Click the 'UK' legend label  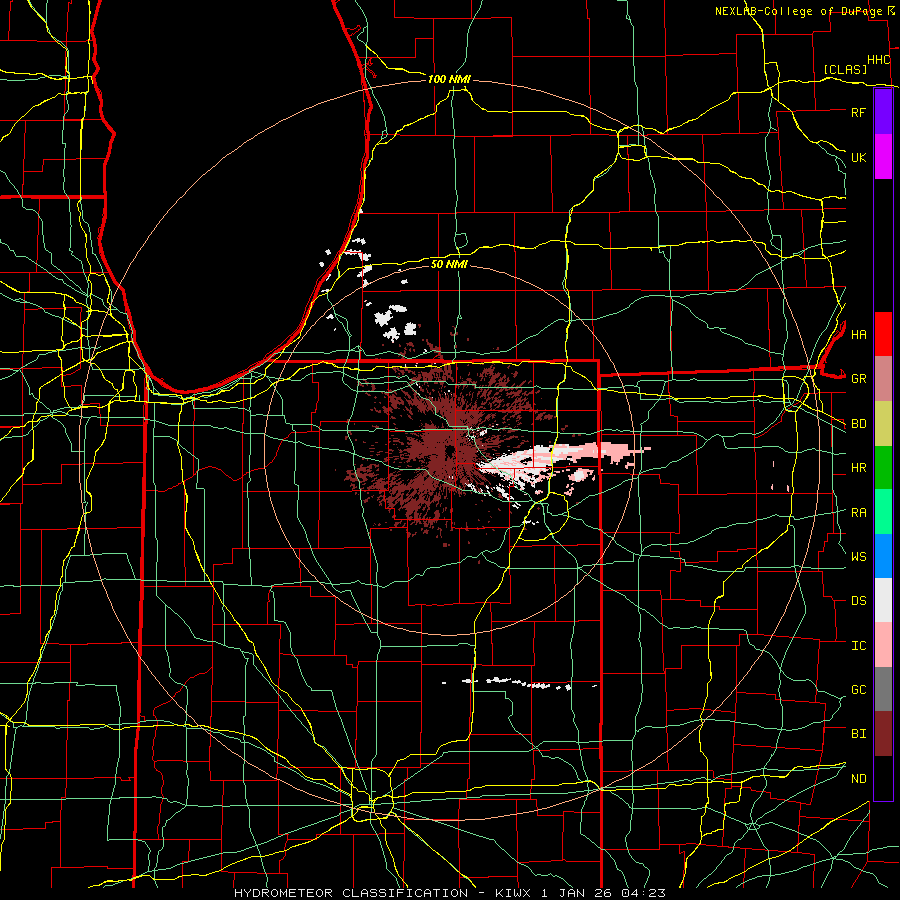(858, 157)
